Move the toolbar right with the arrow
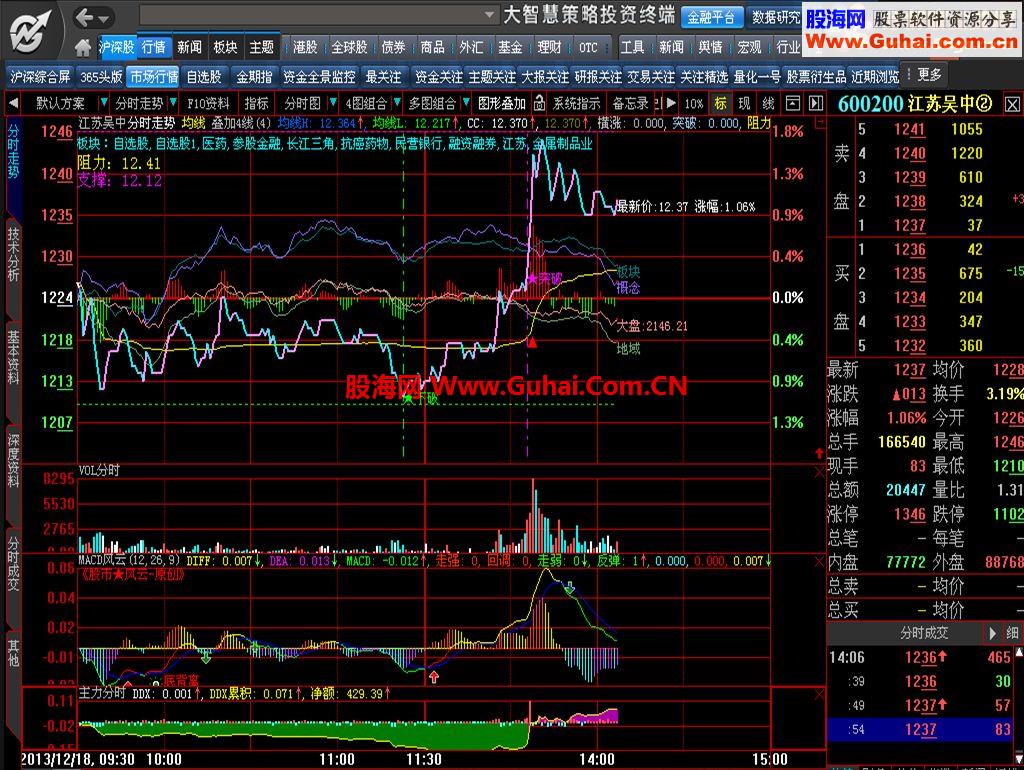 coord(671,103)
